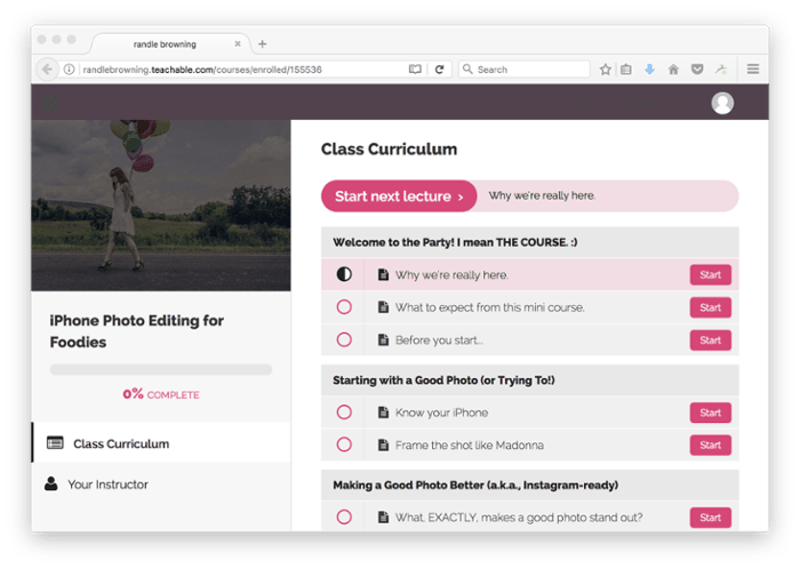The height and width of the screenshot is (569, 800).
Task: Bookmark this page with the star icon
Action: tap(605, 69)
